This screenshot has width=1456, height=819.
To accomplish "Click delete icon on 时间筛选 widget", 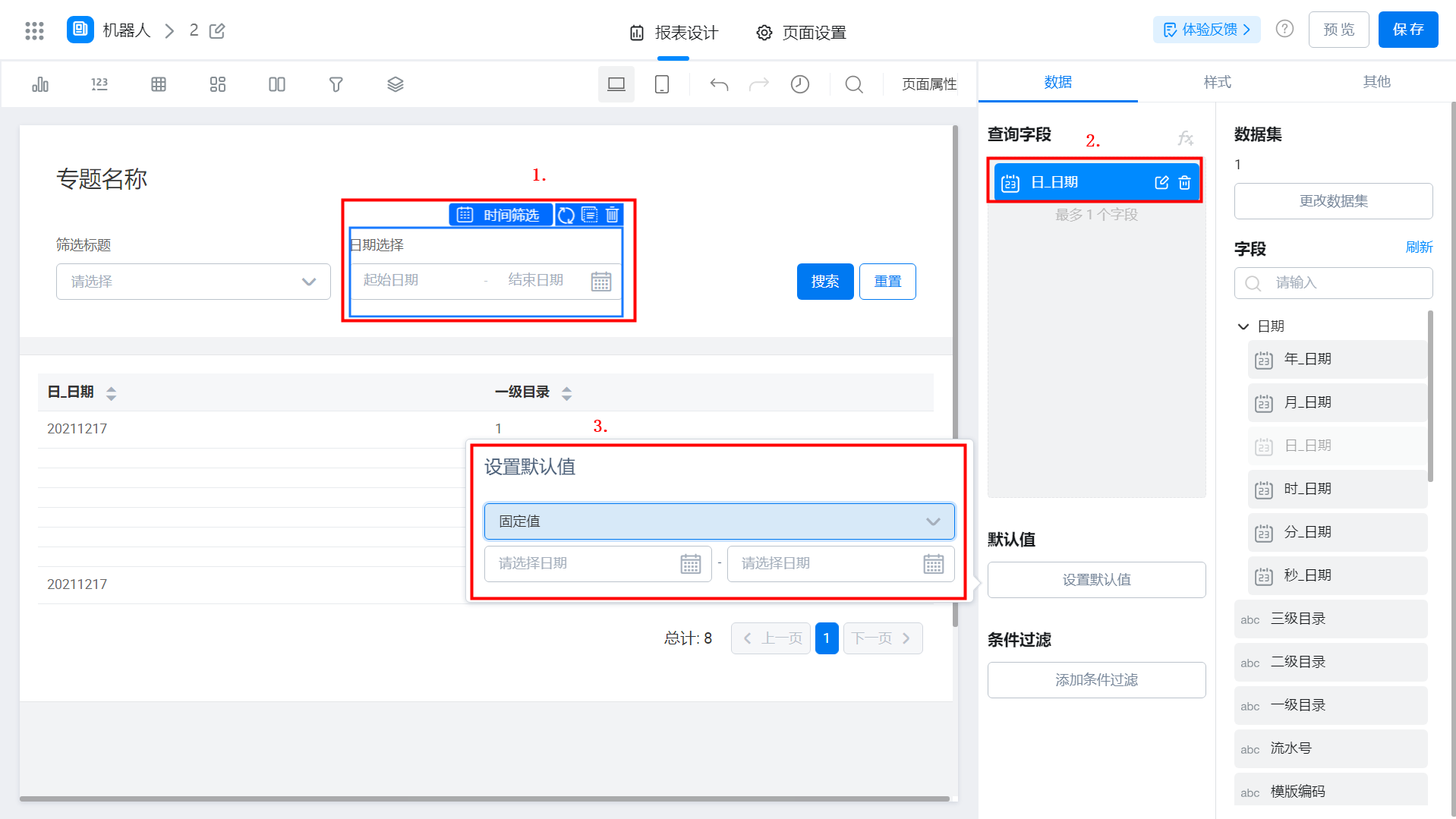I will [613, 215].
